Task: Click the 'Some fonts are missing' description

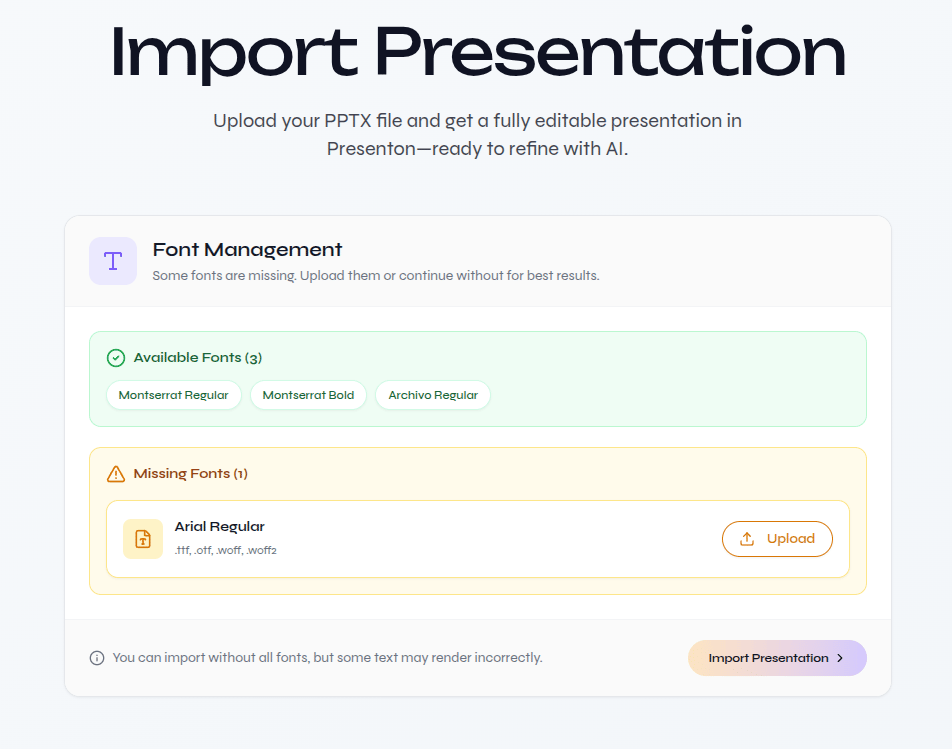Action: point(376,276)
